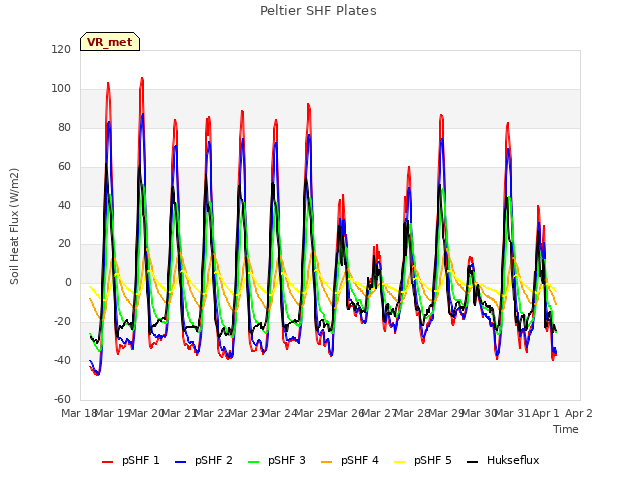Click the Mar 21 x-axis tick label
The width and height of the screenshot is (640, 480).
click(179, 413)
